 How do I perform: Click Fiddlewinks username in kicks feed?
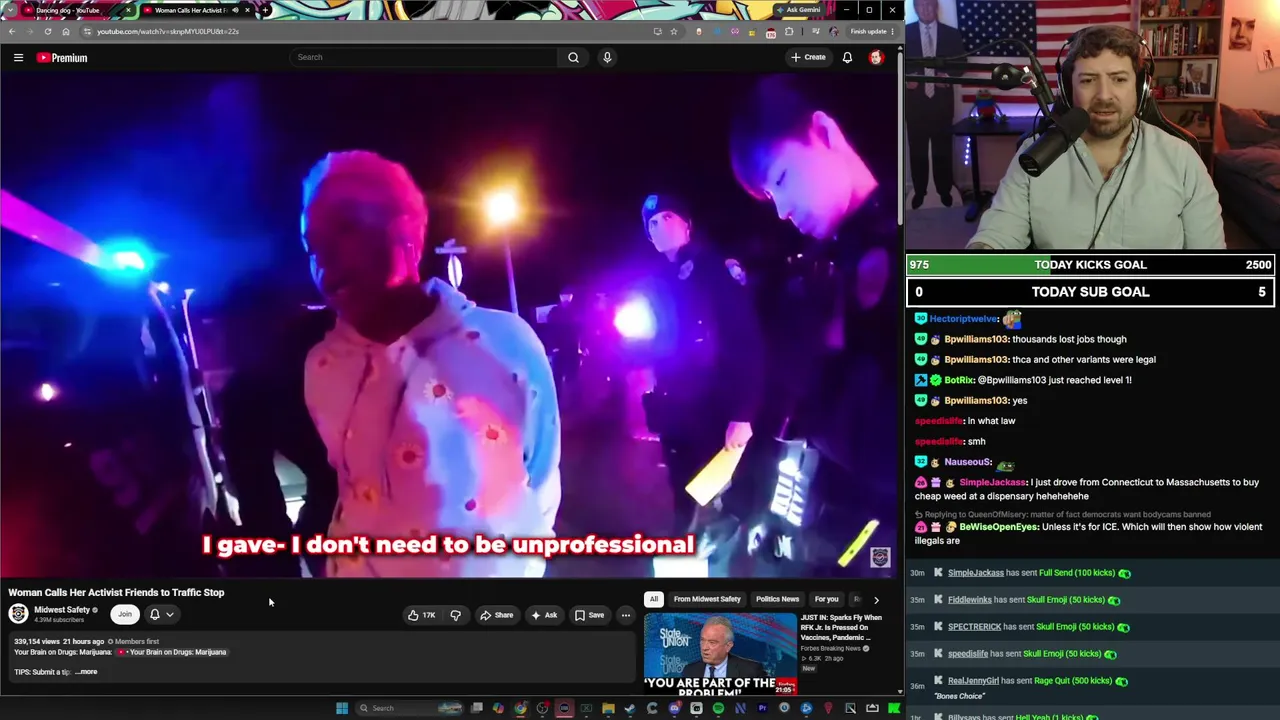[969, 600]
